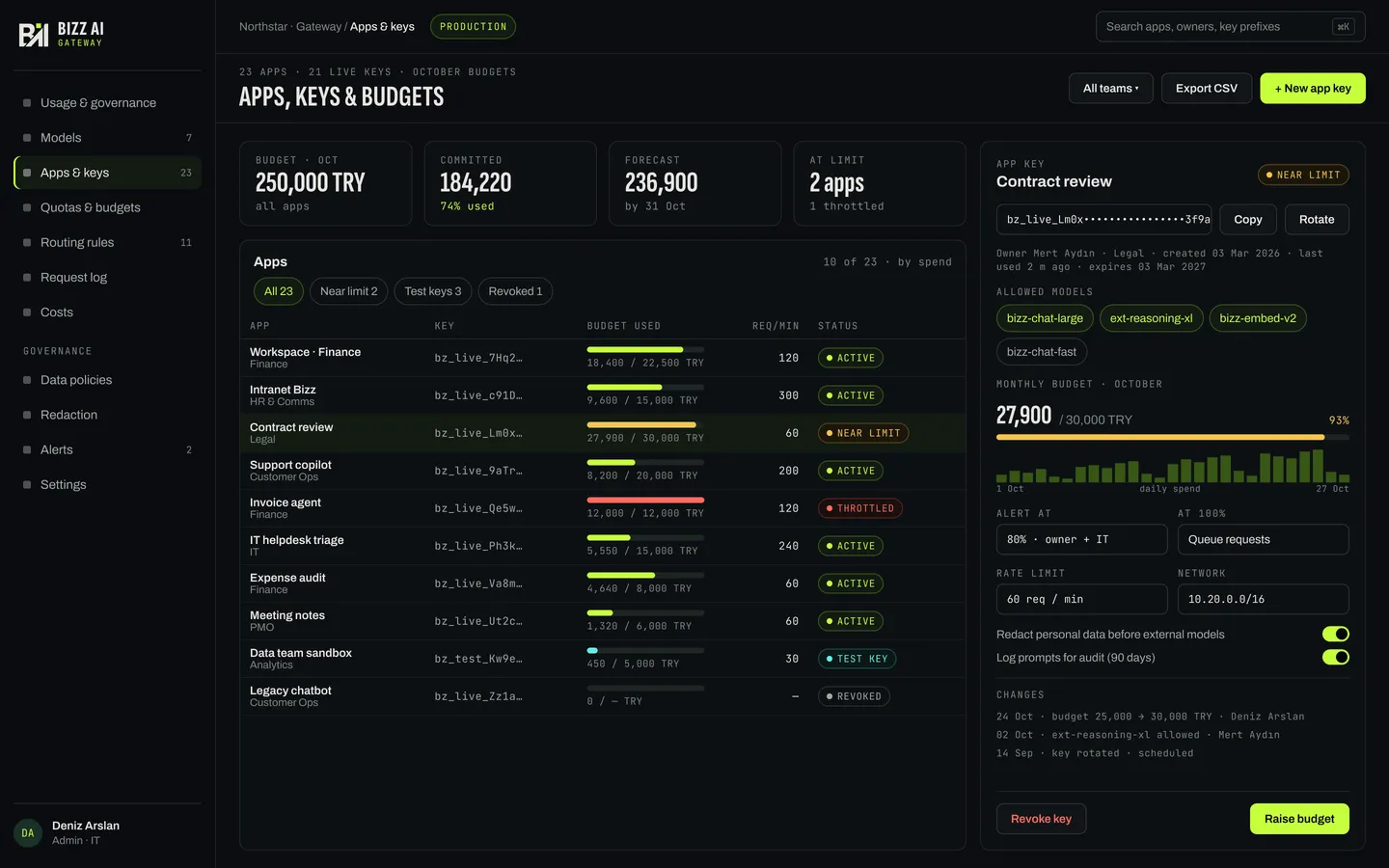
Task: Click the square icon beside Redaction
Action: [x=27, y=415]
